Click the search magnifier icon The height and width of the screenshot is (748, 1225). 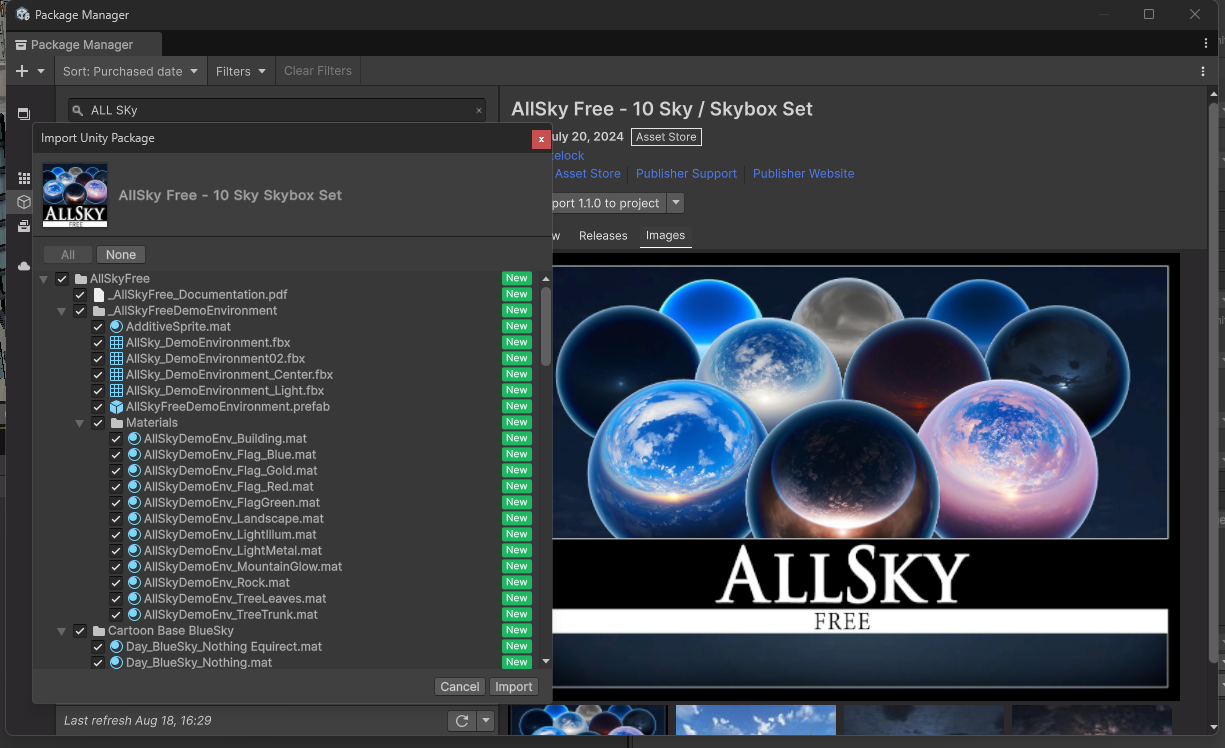(79, 110)
